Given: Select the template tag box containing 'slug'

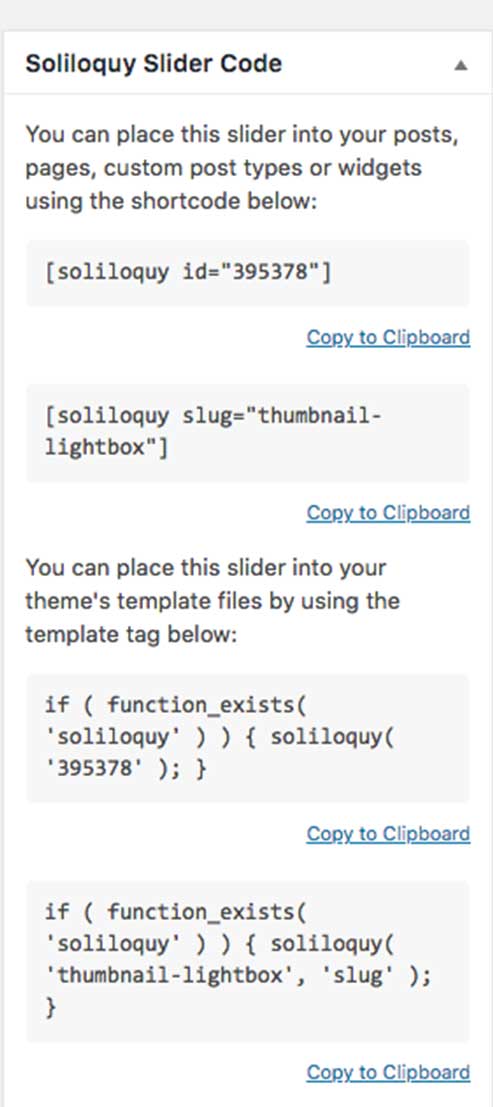Looking at the screenshot, I should click(247, 961).
